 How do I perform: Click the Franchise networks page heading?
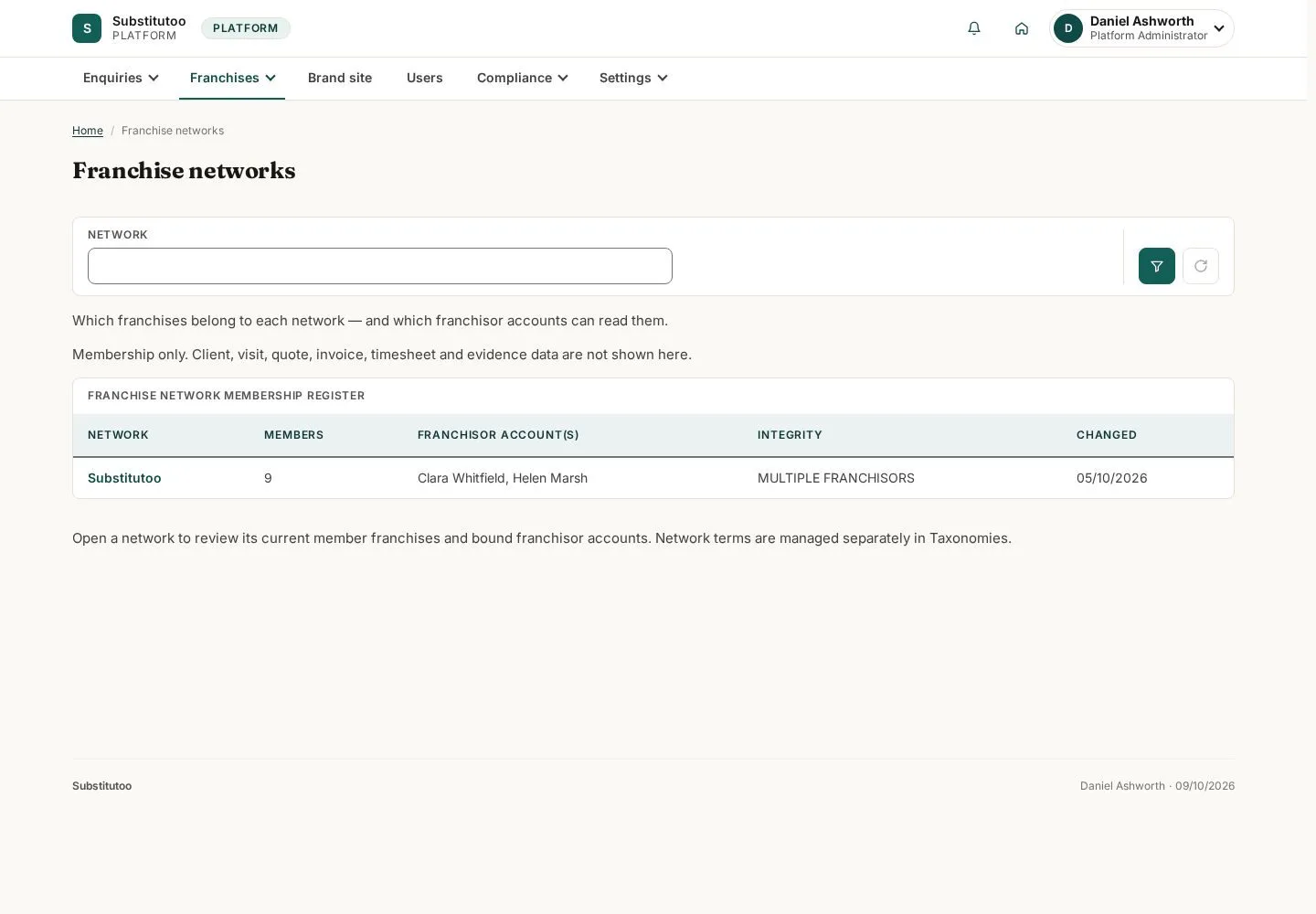point(184,171)
